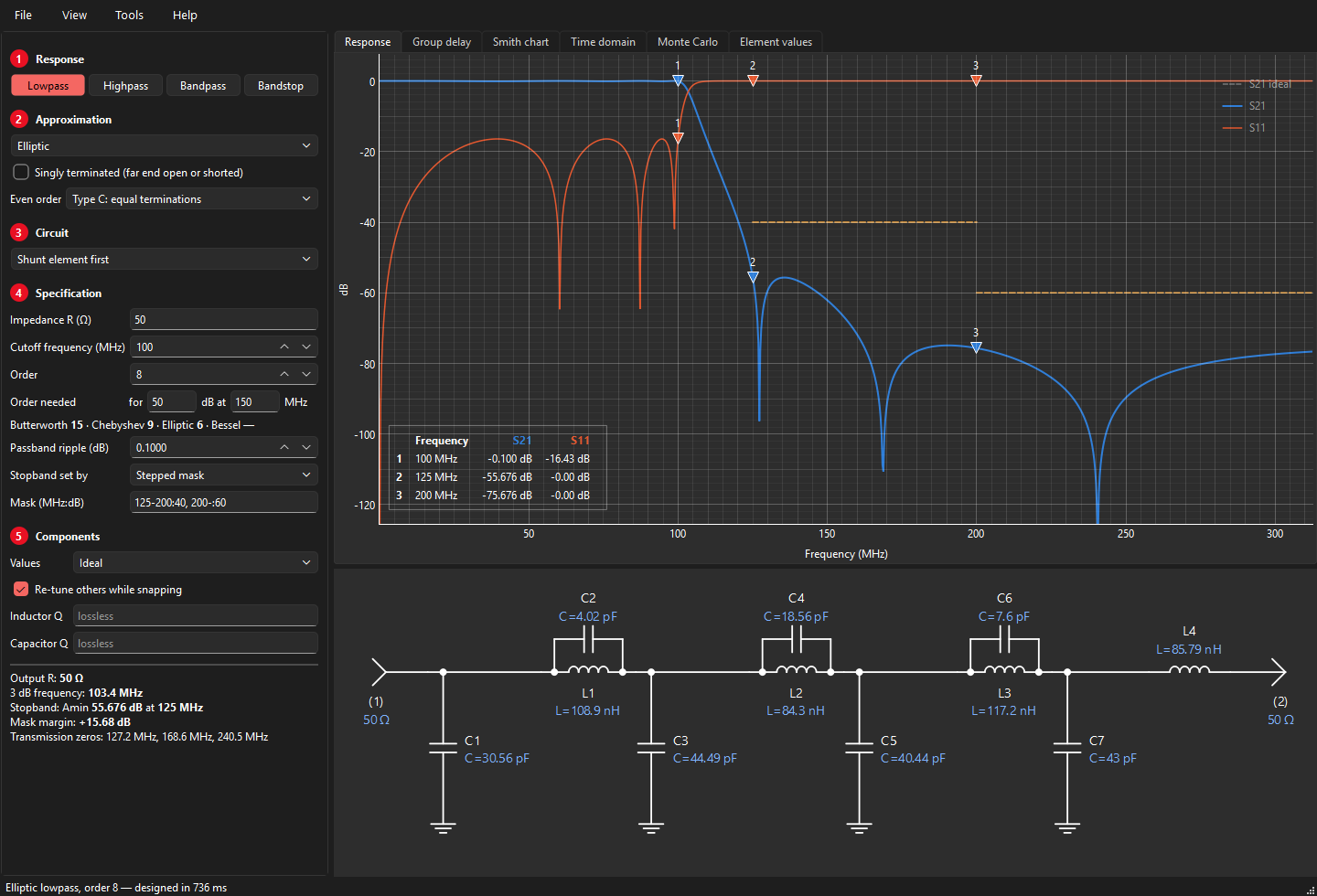1317x896 pixels.
Task: Switch response type to Highpass
Action: coord(125,86)
